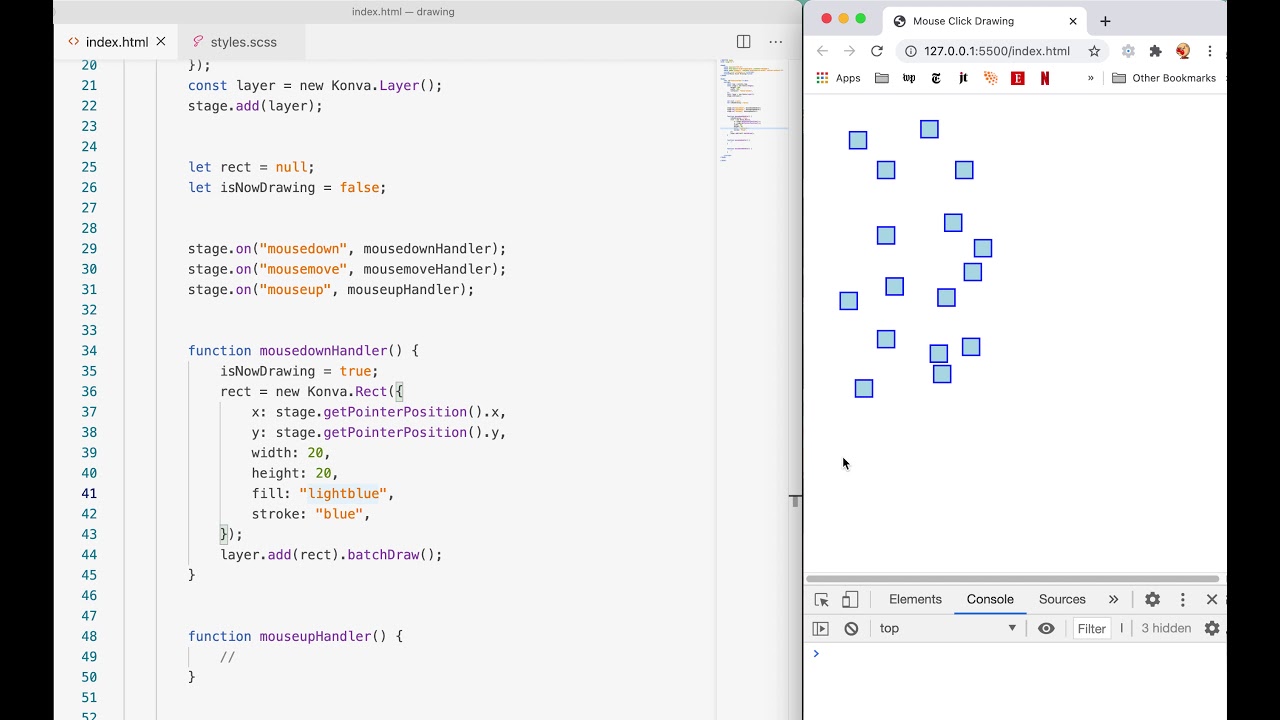1280x720 pixels.
Task: Click the browser back arrow
Action: click(822, 51)
